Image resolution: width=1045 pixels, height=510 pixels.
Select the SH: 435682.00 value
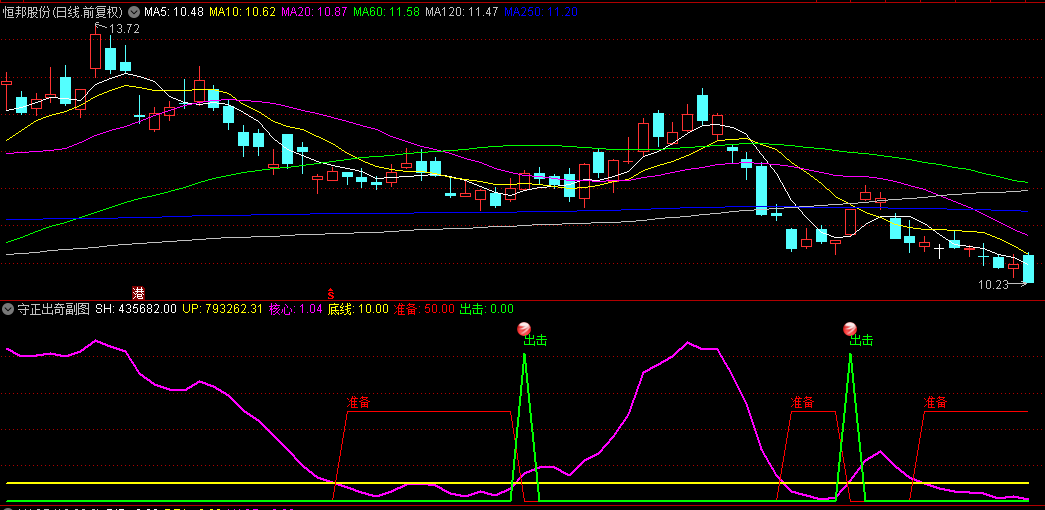tap(136, 309)
